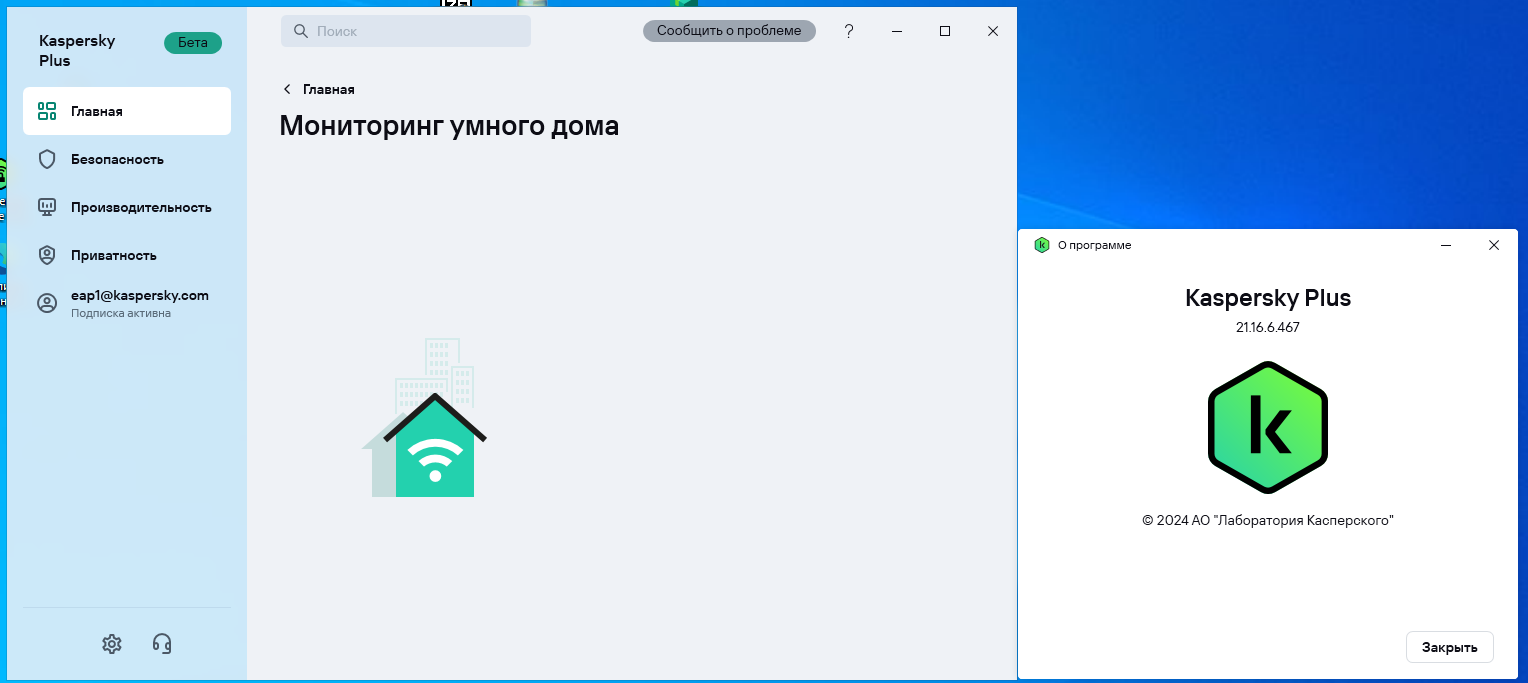1528x683 pixels.
Task: Click the Приватность shield-person icon
Action: coord(47,255)
